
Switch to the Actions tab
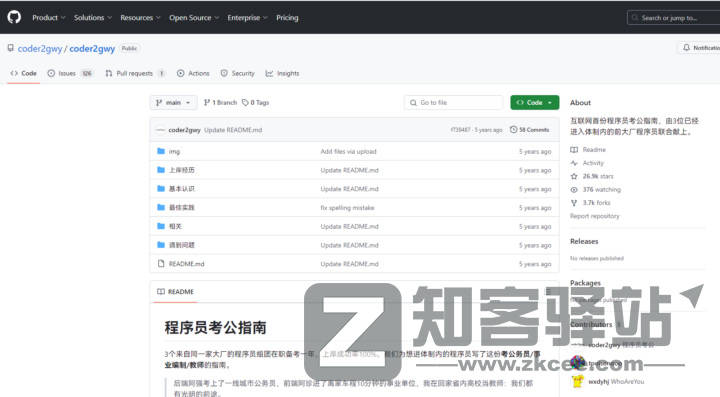click(193, 73)
